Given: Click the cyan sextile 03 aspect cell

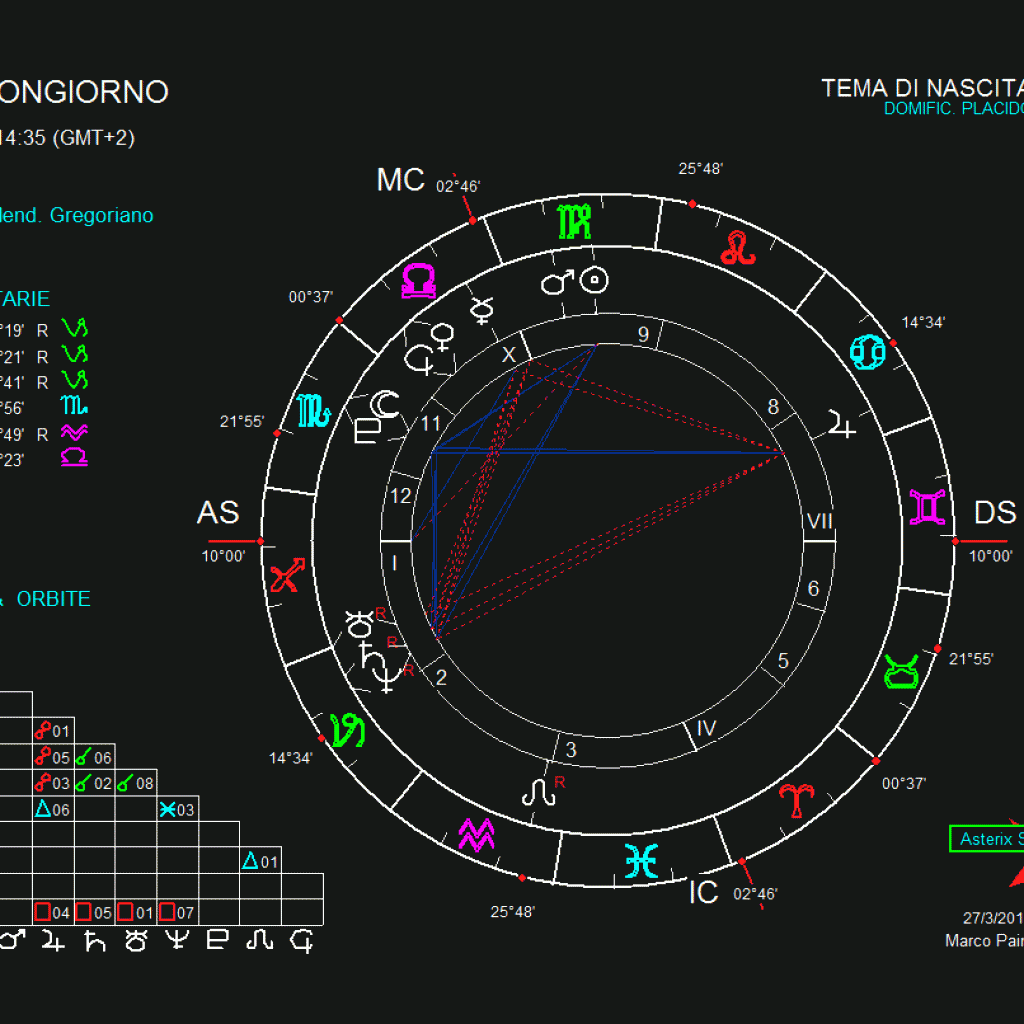Looking at the screenshot, I should pos(178,810).
